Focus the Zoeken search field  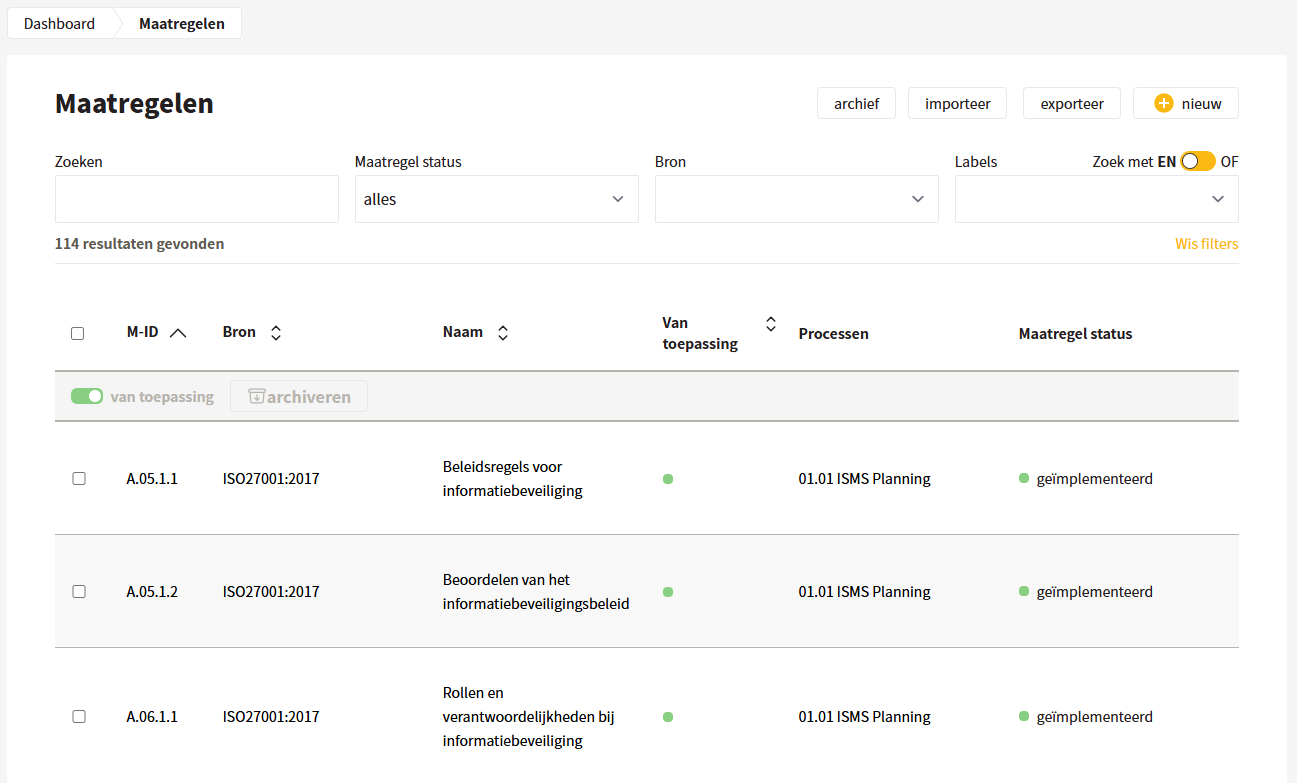(x=197, y=199)
